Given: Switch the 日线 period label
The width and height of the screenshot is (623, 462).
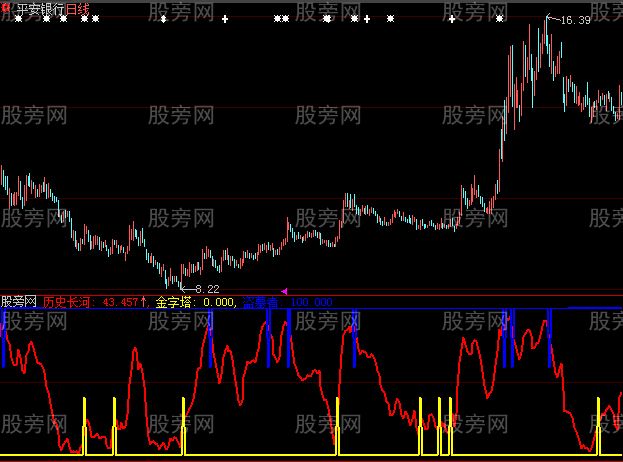Looking at the screenshot, I should [78, 7].
